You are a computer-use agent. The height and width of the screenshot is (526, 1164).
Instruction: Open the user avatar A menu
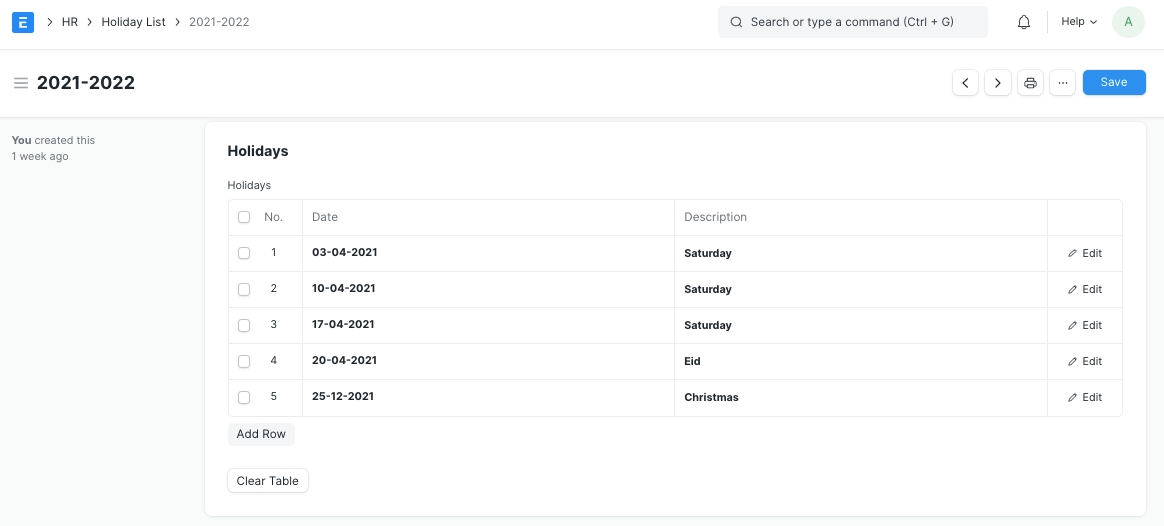point(1128,22)
